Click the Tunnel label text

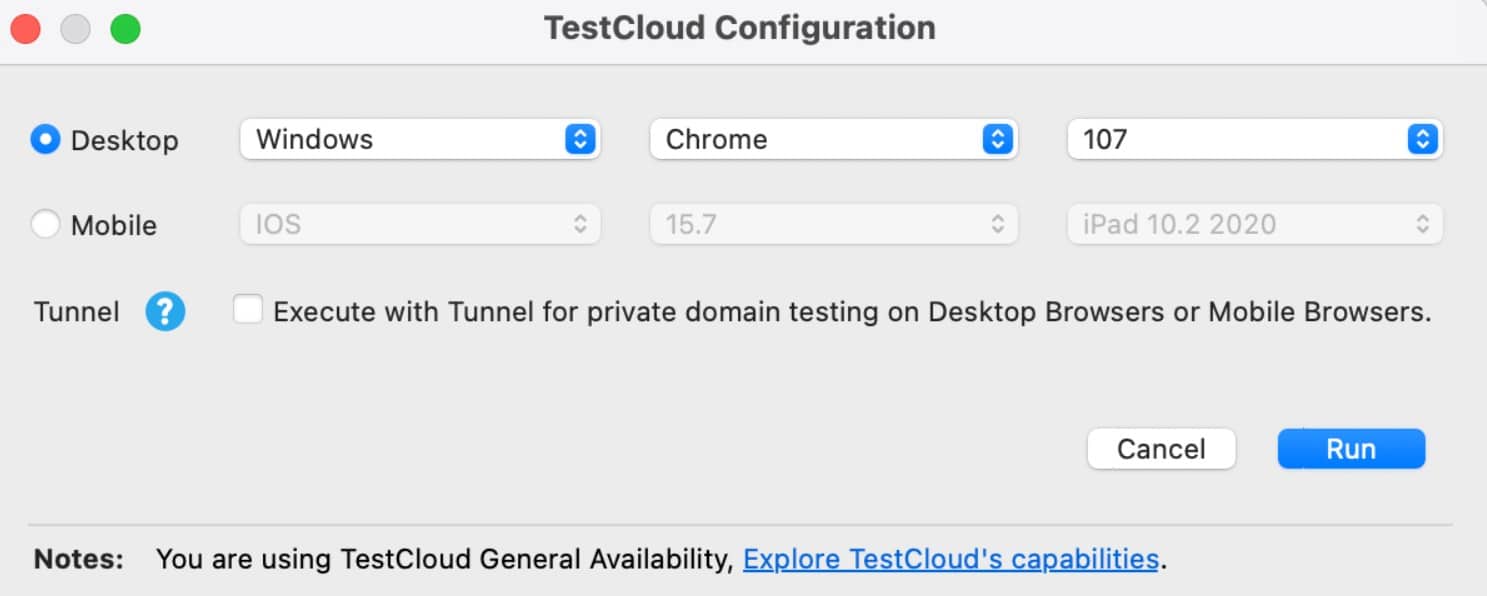[x=77, y=312]
